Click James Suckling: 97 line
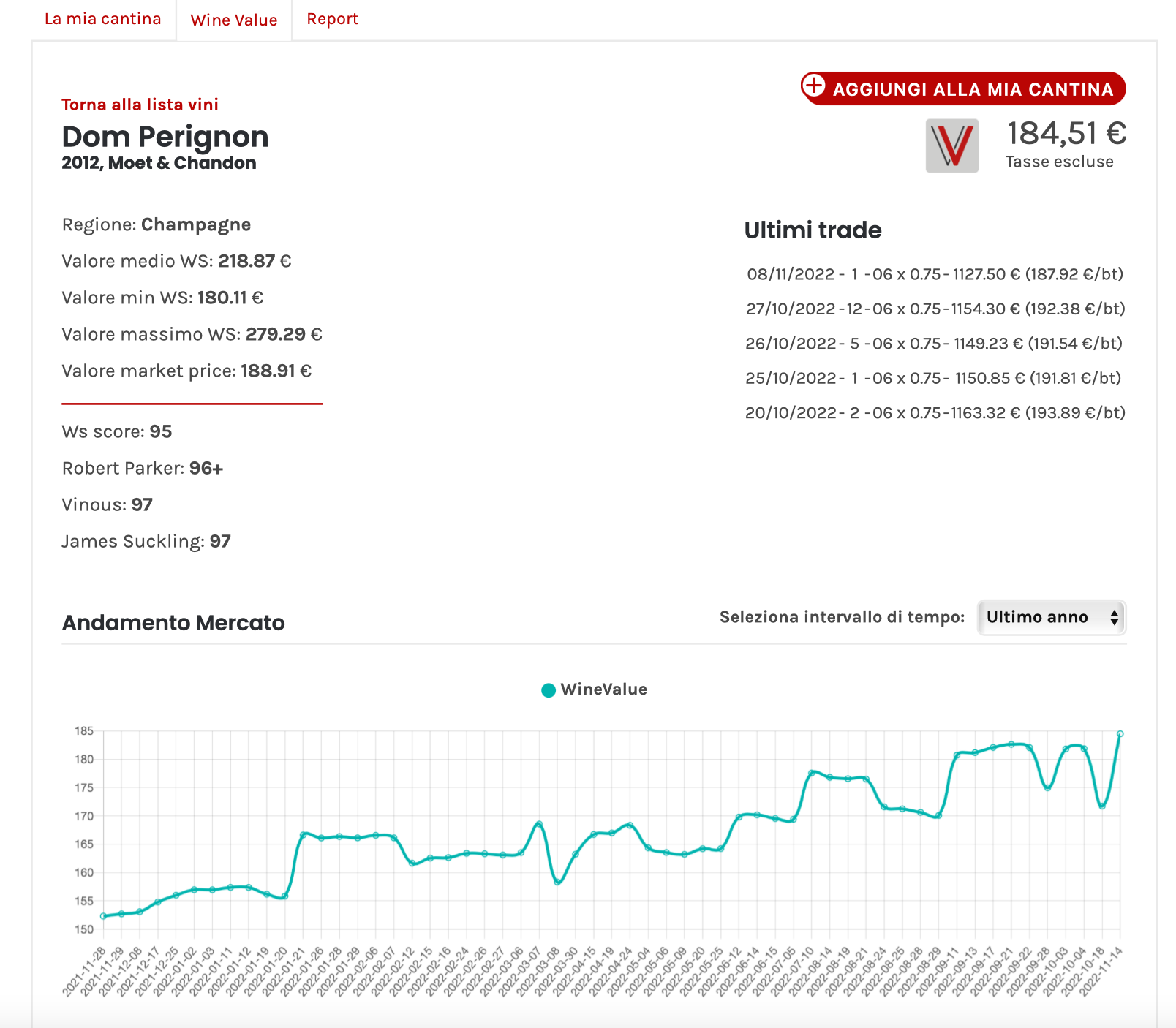The width and height of the screenshot is (1176, 1028). [146, 541]
